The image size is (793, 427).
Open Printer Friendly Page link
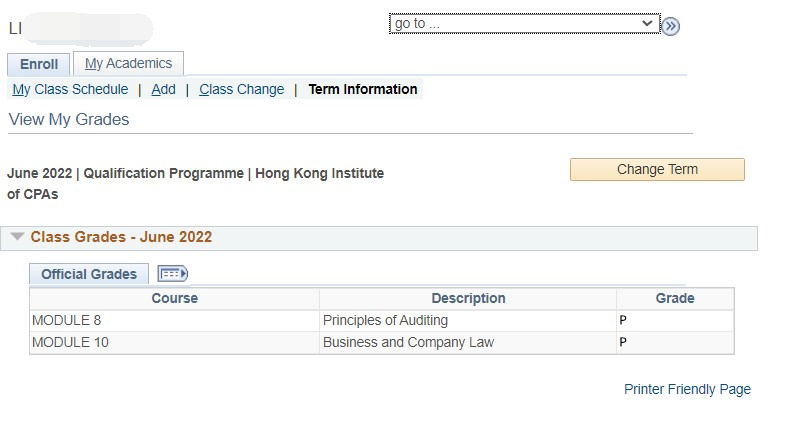[687, 389]
